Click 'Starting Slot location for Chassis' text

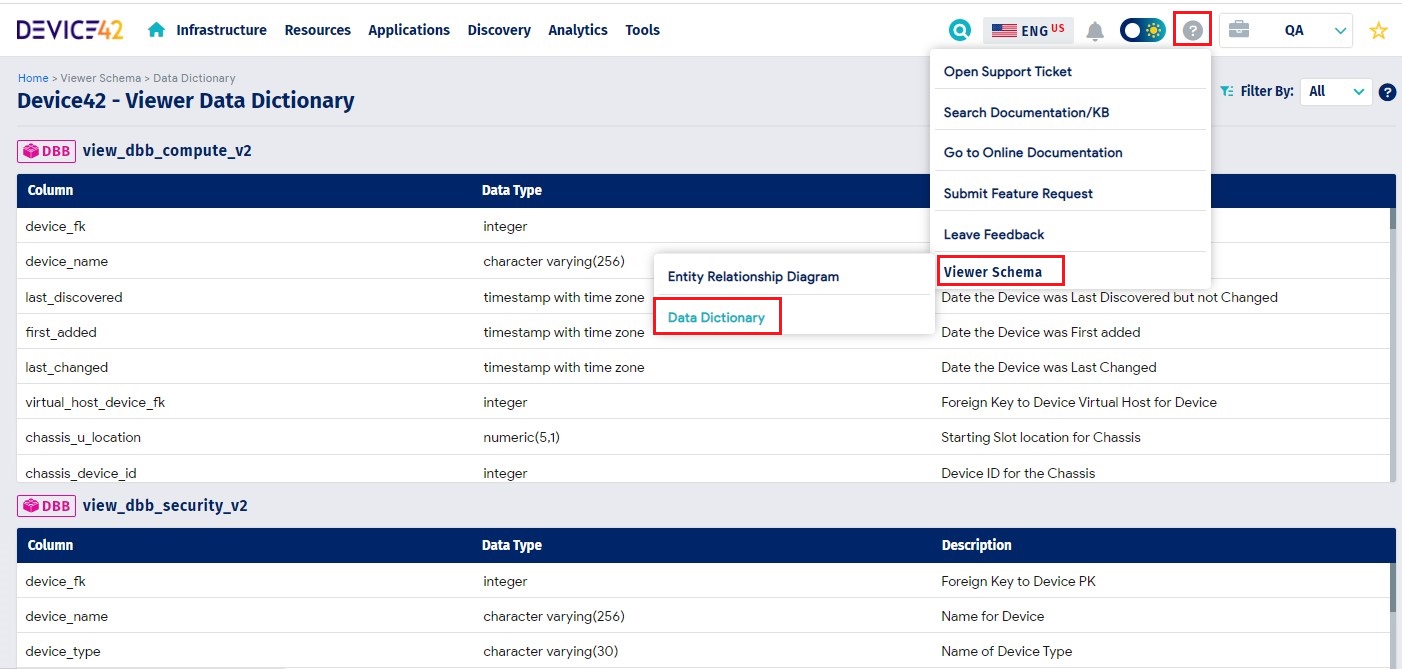(x=1041, y=437)
